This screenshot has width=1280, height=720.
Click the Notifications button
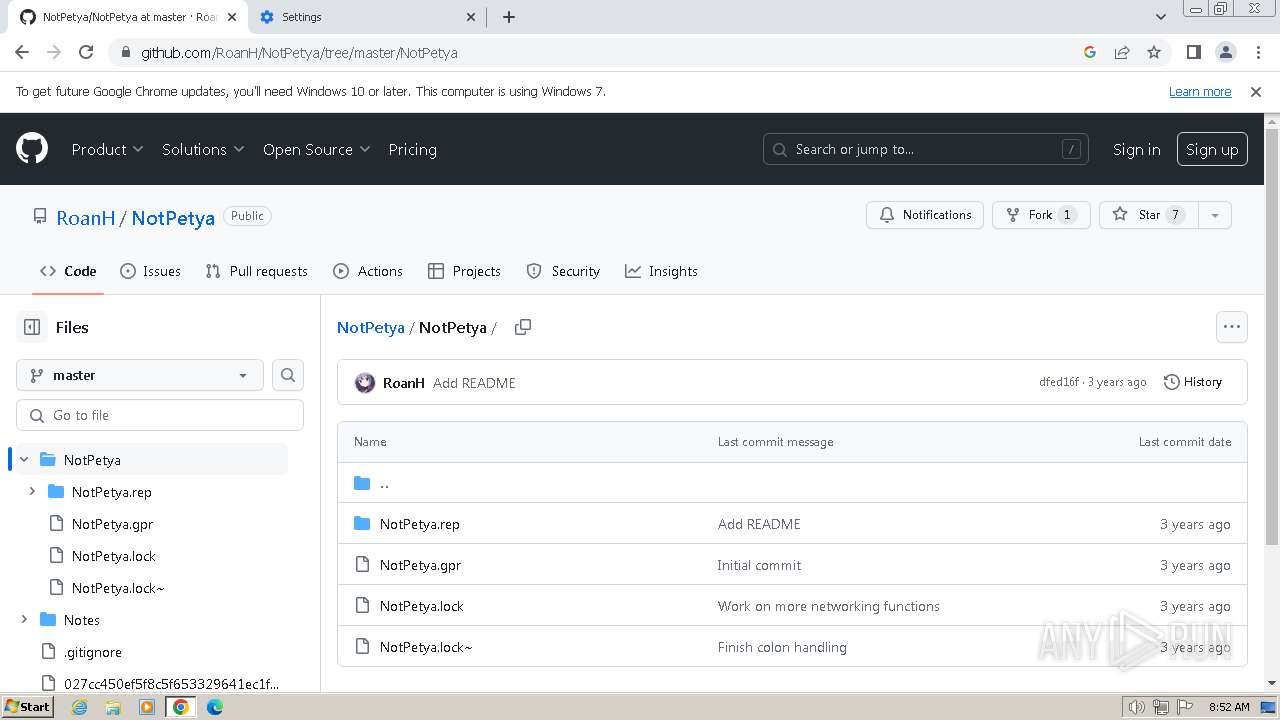[x=925, y=215]
